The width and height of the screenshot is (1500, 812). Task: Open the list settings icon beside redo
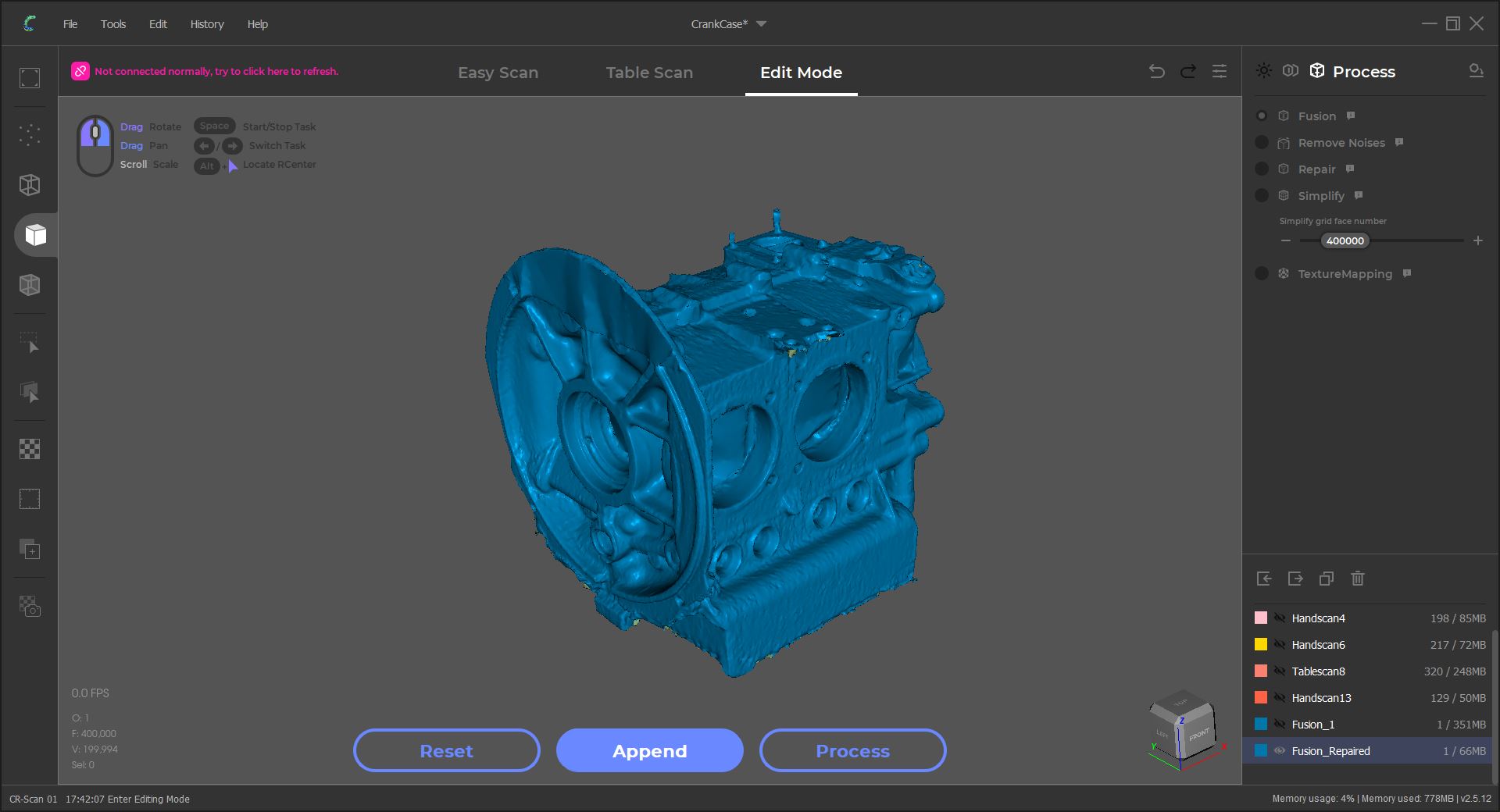tap(1220, 72)
